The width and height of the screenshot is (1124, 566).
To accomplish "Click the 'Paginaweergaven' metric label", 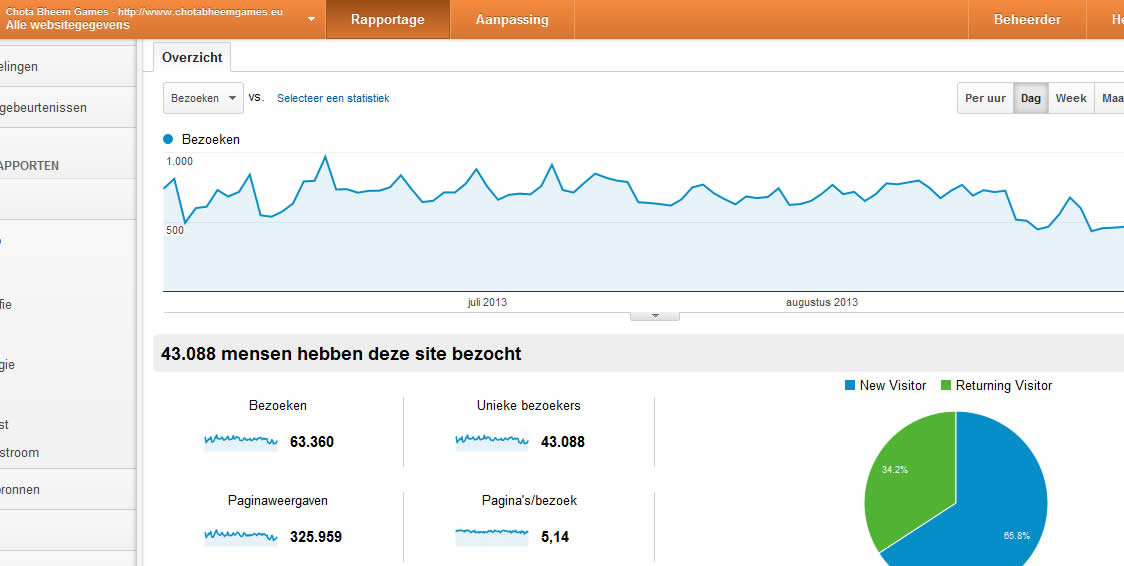I will [277, 501].
